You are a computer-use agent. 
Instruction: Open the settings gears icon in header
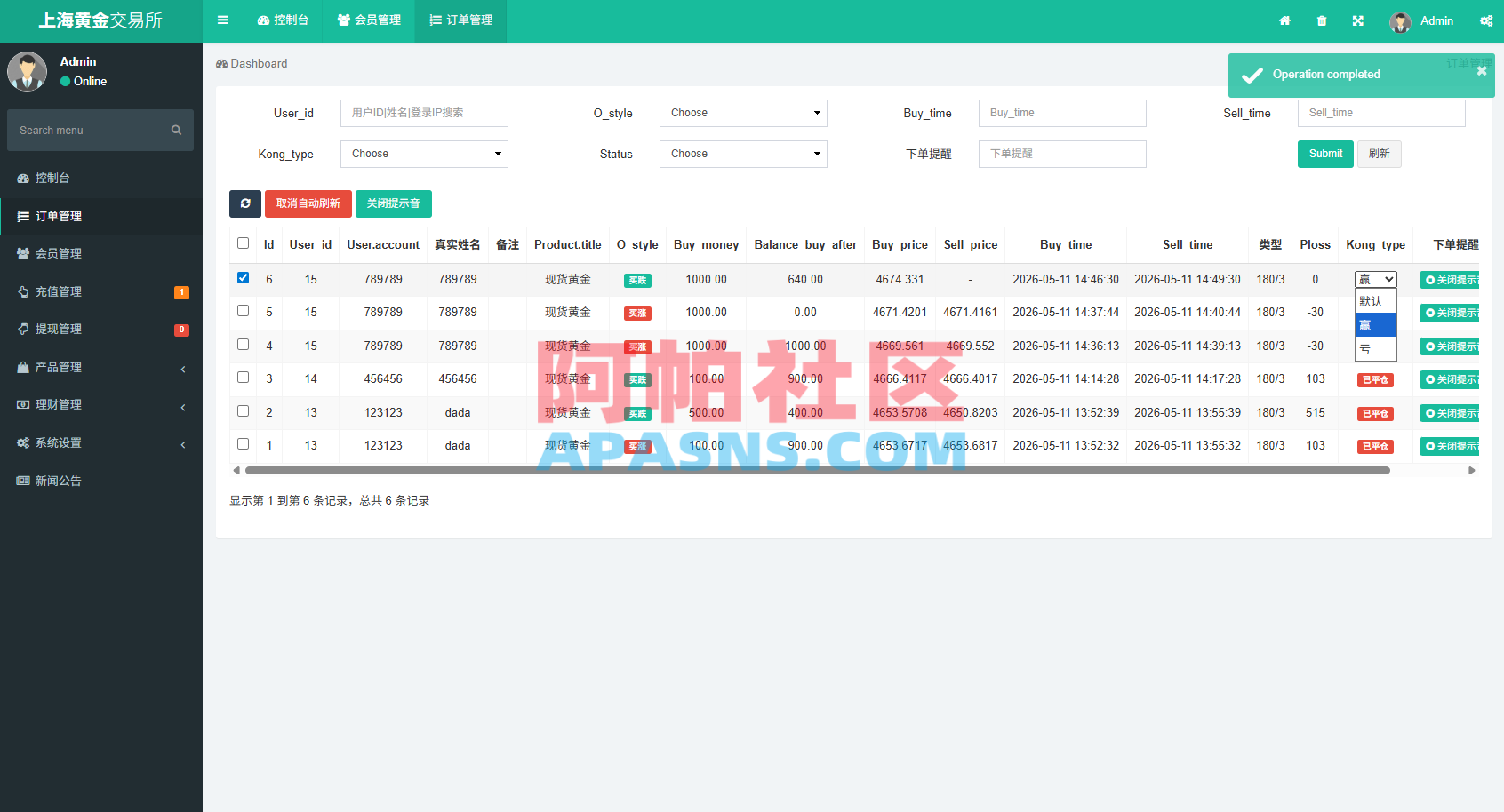pyautogui.click(x=1486, y=20)
